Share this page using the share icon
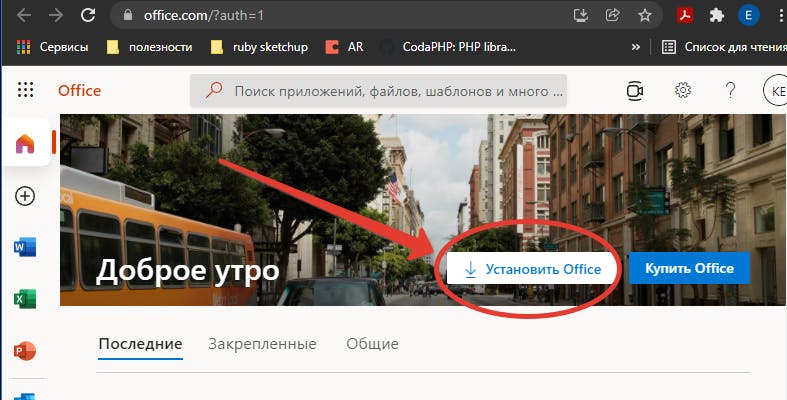Image resolution: width=787 pixels, height=400 pixels. click(612, 16)
